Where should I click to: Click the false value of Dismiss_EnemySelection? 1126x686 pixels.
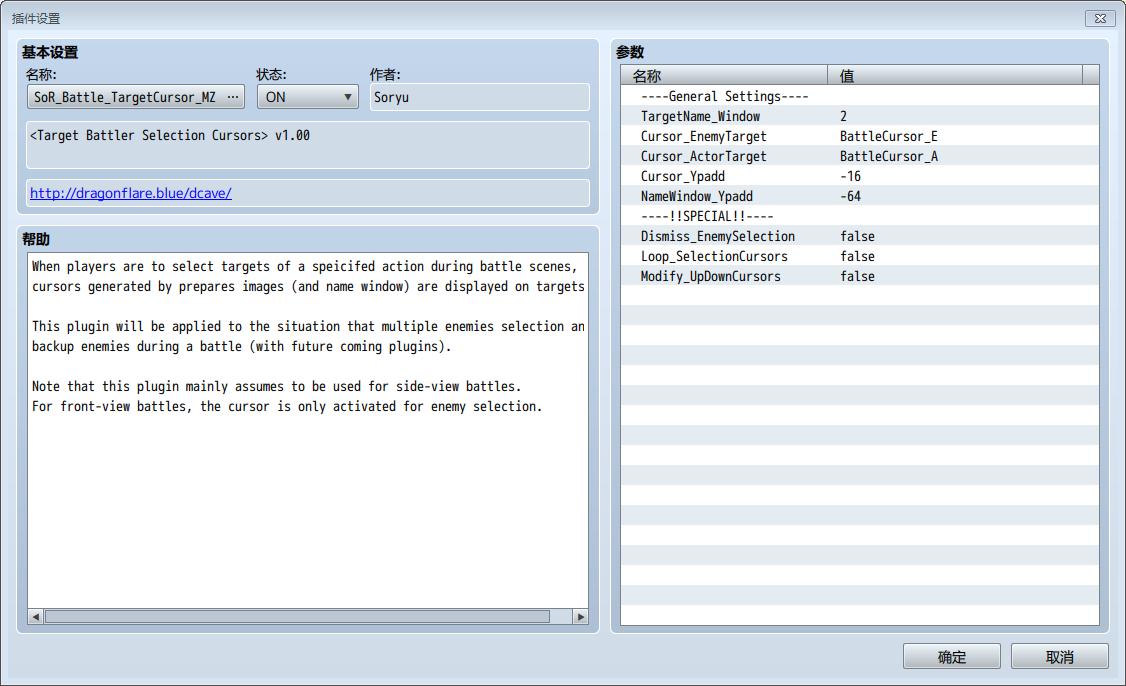pyautogui.click(x=857, y=236)
